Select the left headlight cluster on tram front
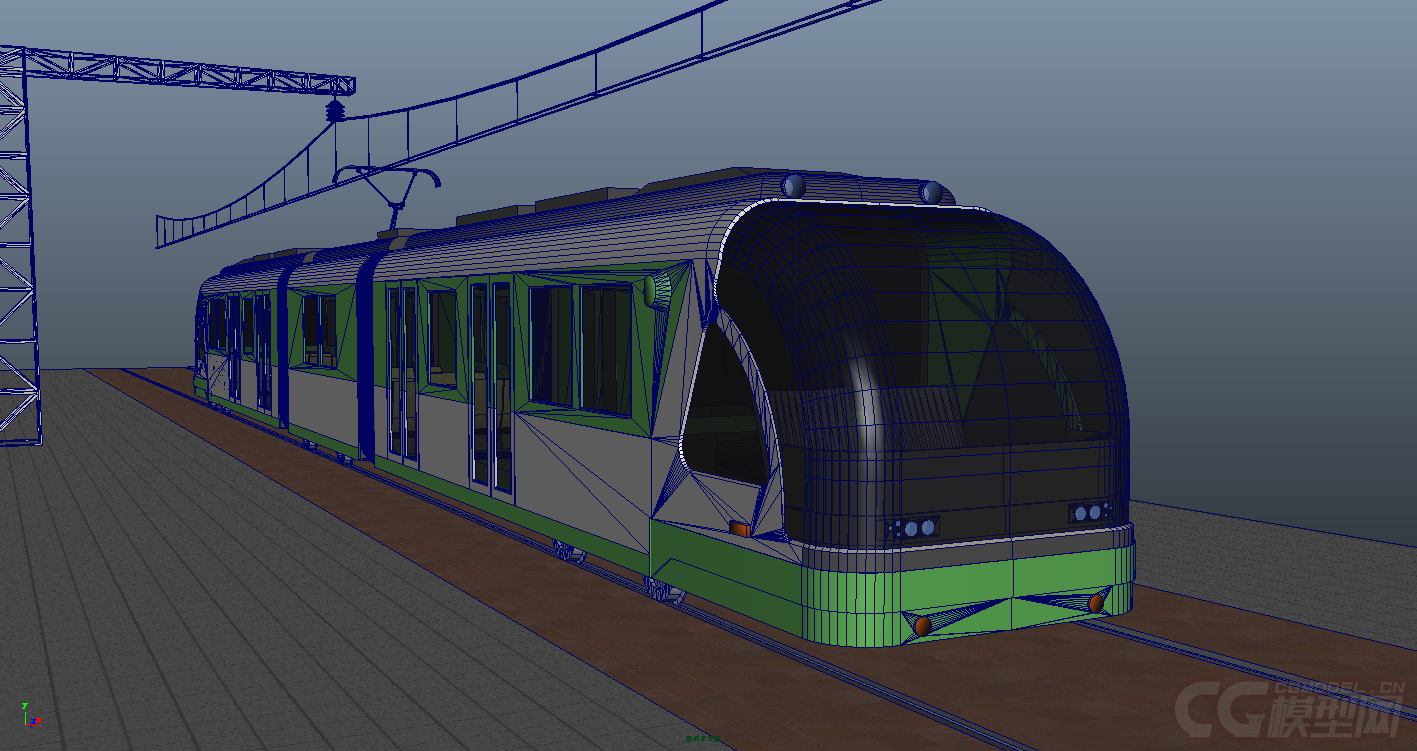 [x=915, y=527]
